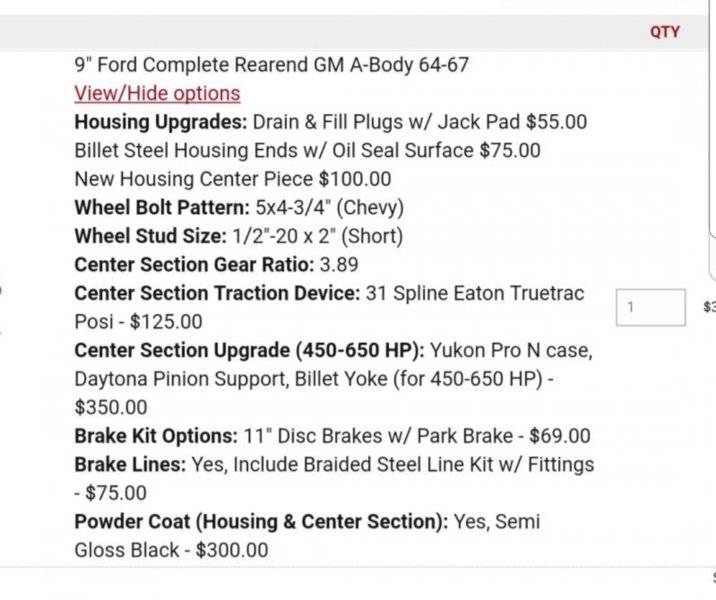
Task: Click the Center Section Upgrade (450-650 HP) label
Action: pyautogui.click(x=249, y=351)
